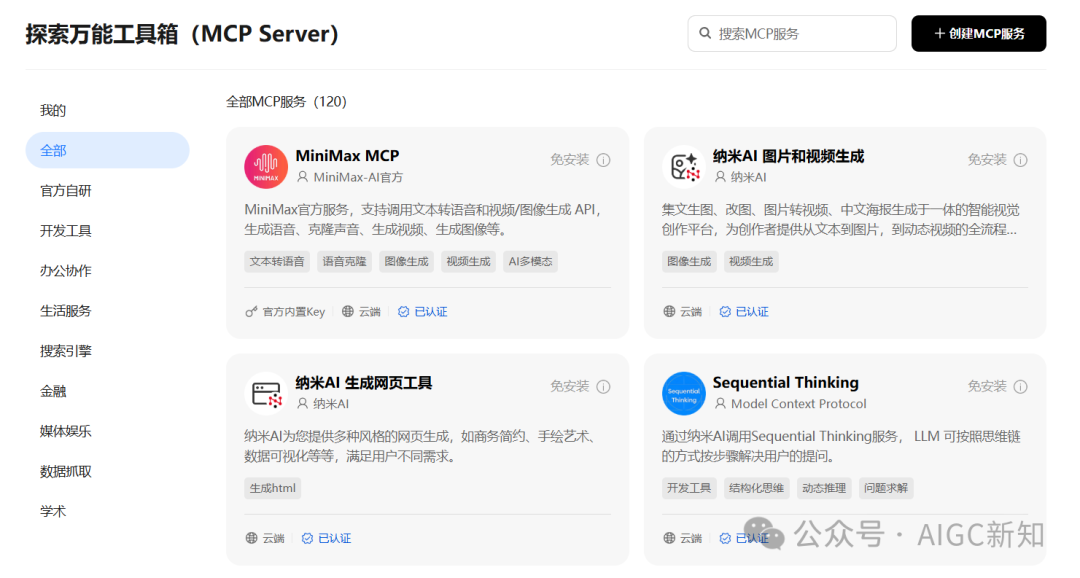Click the verified badge icon on the MiniMax MCP card
1080x578 pixels.
404,311
